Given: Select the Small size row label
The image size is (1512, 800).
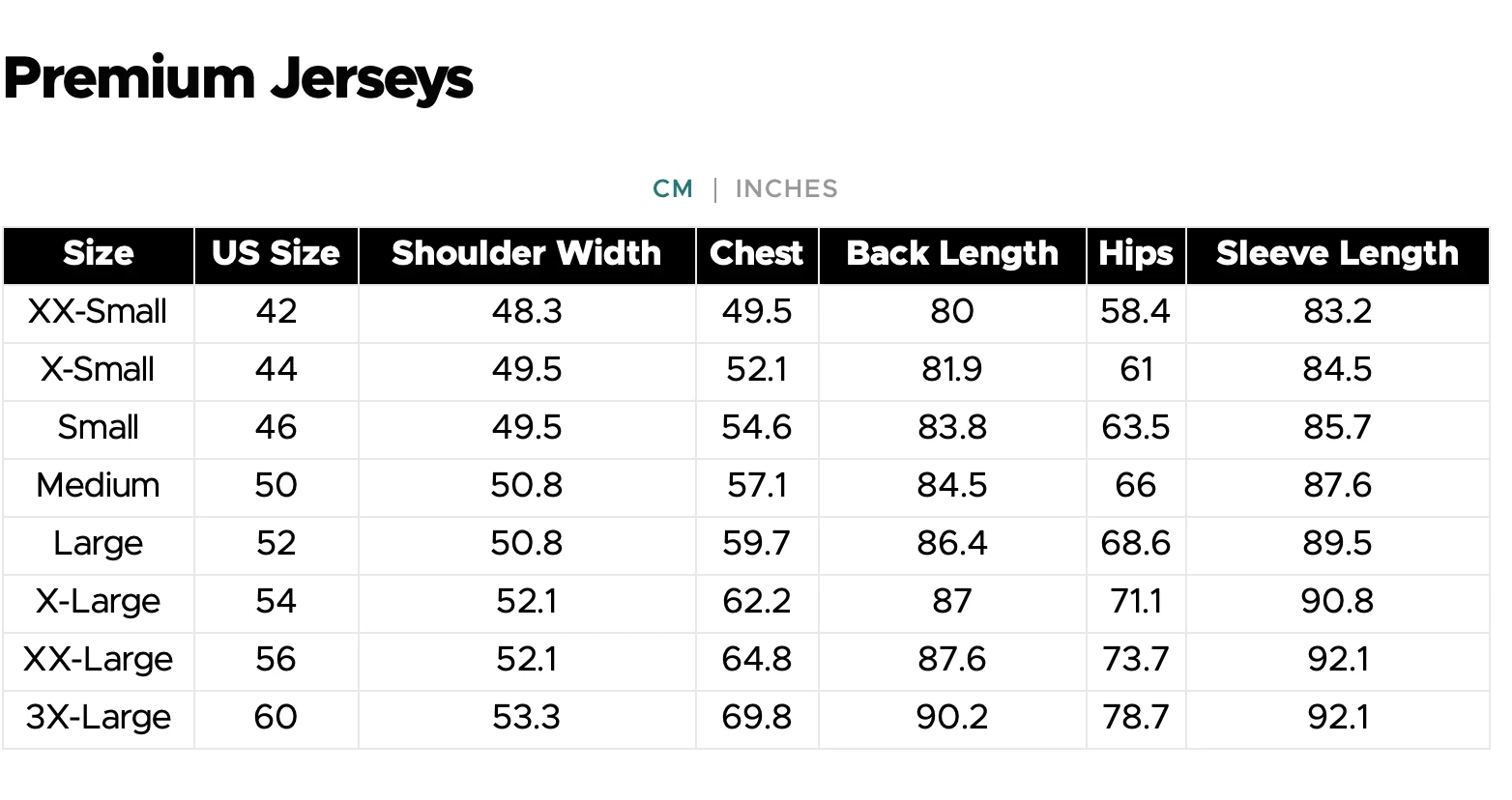Looking at the screenshot, I should pos(98,428).
